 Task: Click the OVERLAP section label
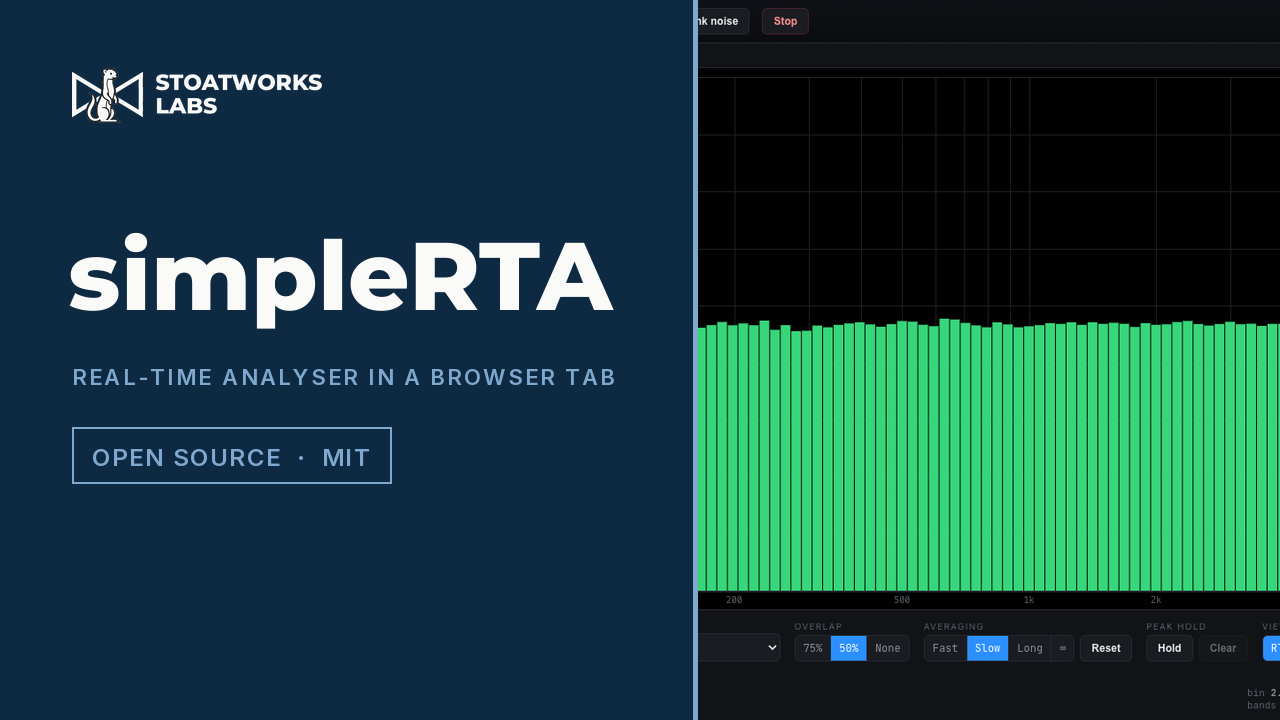point(819,627)
